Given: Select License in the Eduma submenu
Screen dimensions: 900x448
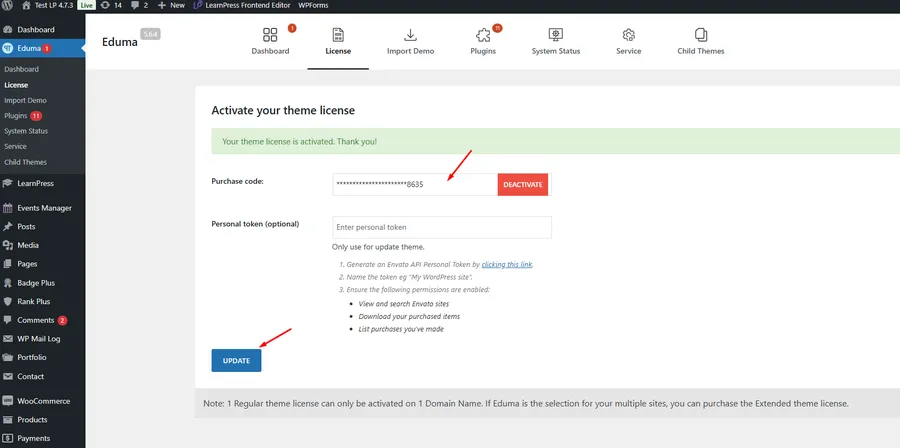Looking at the screenshot, I should (x=16, y=85).
